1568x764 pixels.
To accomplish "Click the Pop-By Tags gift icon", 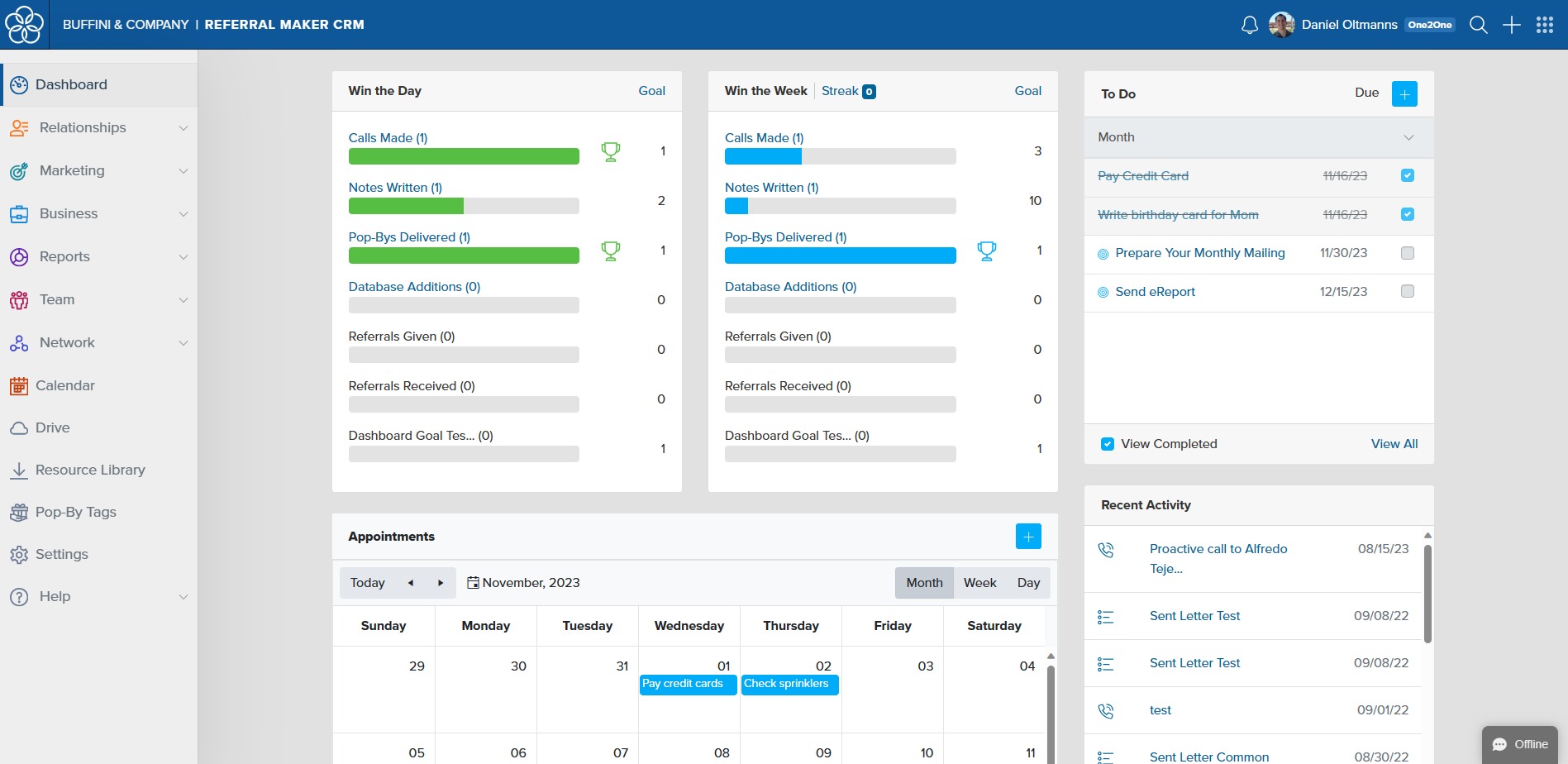I will point(19,512).
